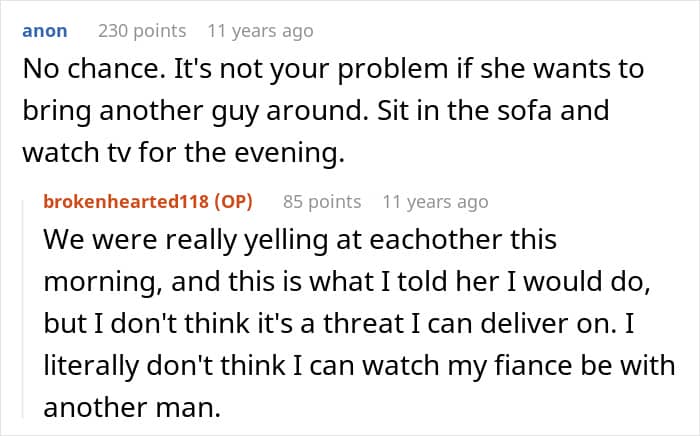This screenshot has width=700, height=436.
Task: Click the phrase 'Sit in the sofa and'
Action: click(x=493, y=111)
